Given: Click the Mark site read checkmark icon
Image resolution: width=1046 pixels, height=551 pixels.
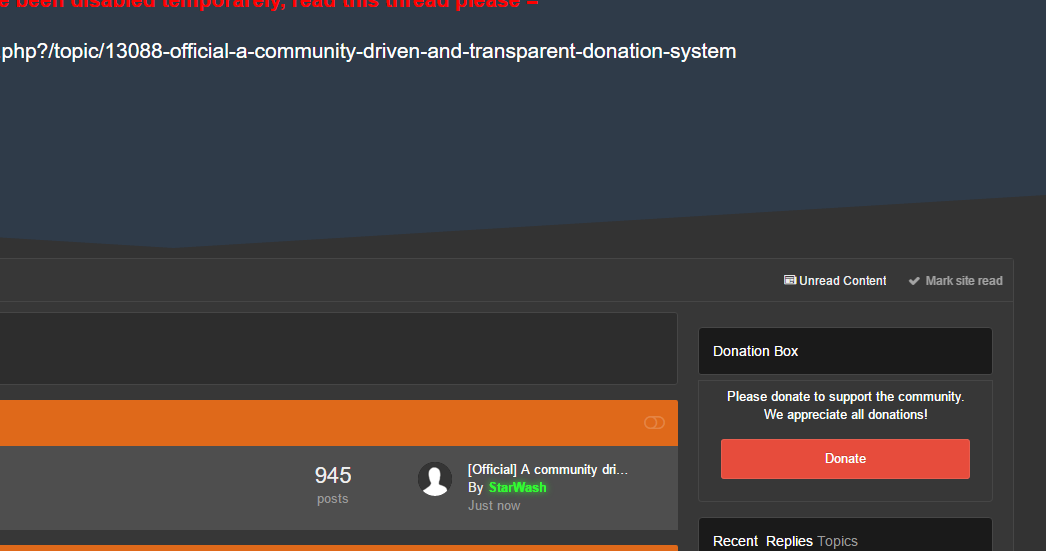Looking at the screenshot, I should (x=914, y=281).
